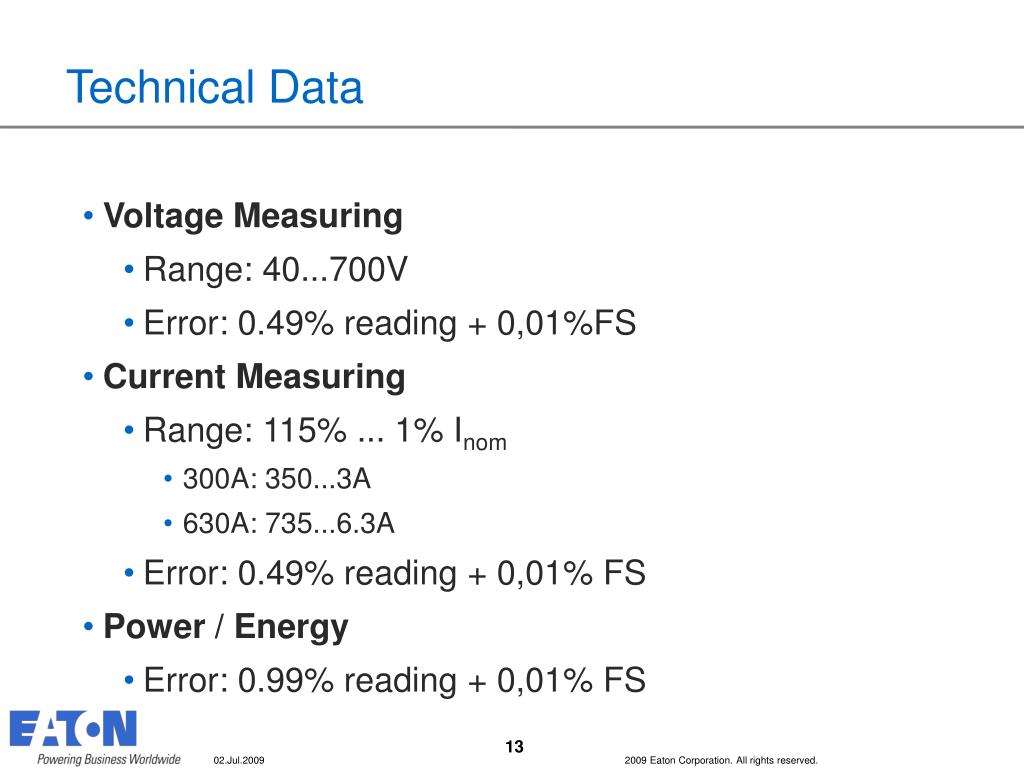Screen dimensions: 1024x768
Task: Click the Voltage Measuring heading
Action: 253,216
